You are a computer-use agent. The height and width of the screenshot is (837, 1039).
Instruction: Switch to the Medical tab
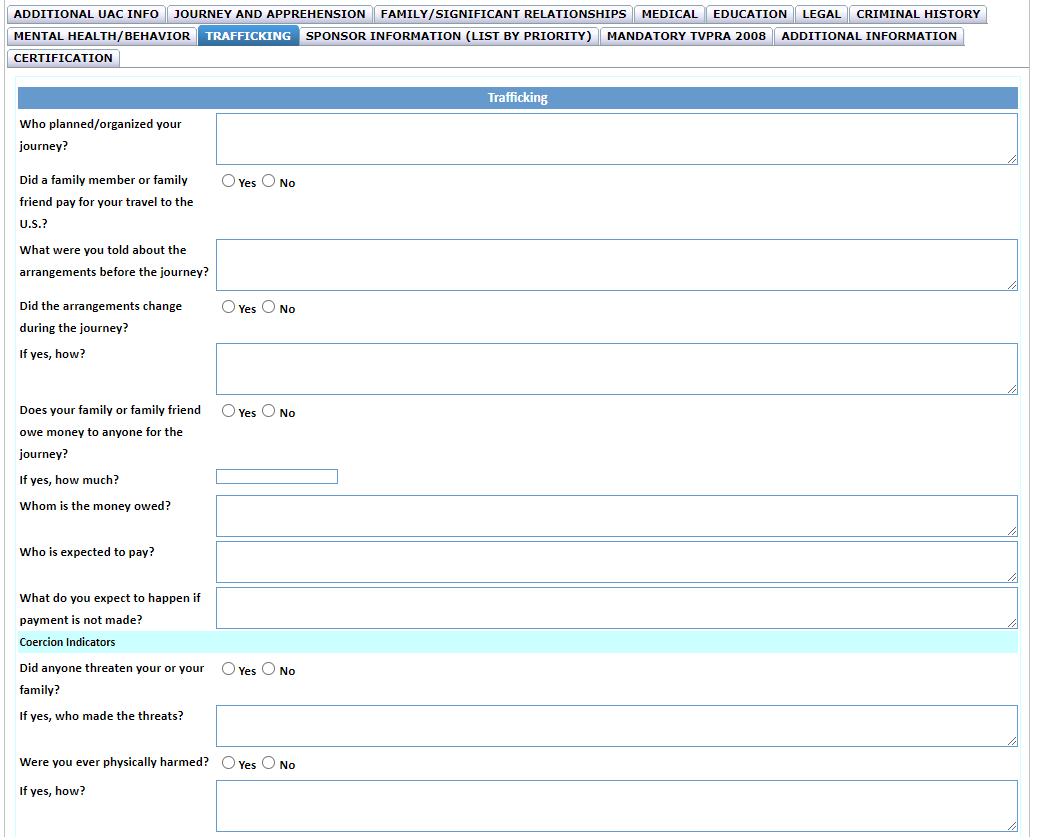[x=669, y=14]
